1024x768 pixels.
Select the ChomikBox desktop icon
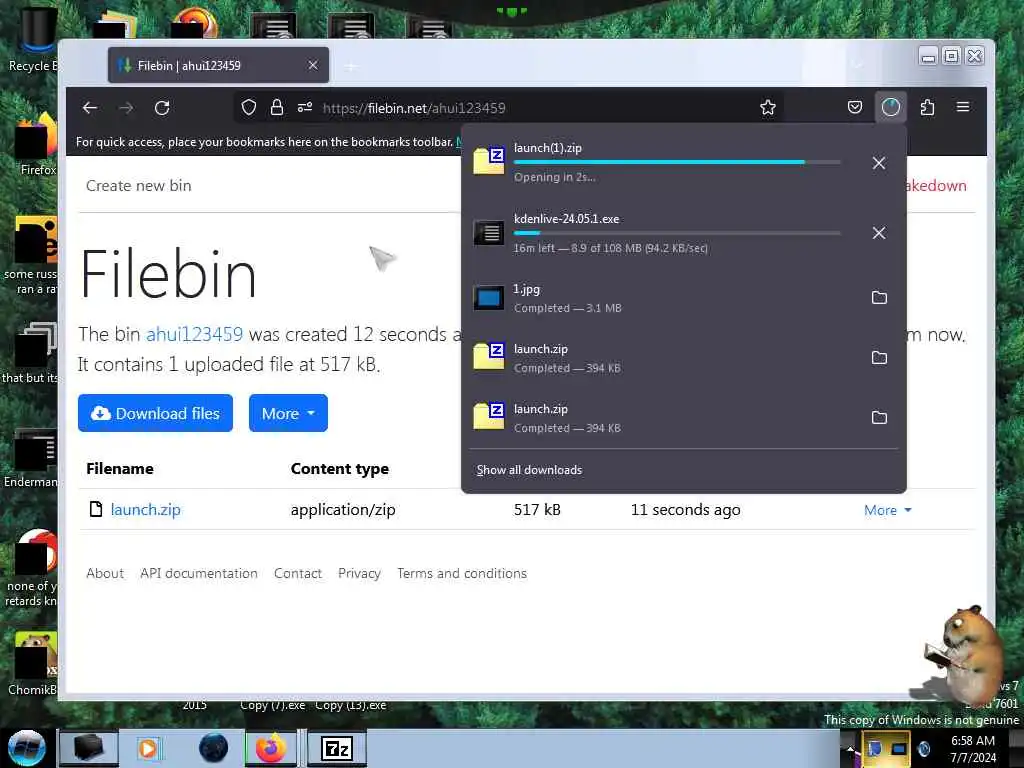click(x=33, y=663)
